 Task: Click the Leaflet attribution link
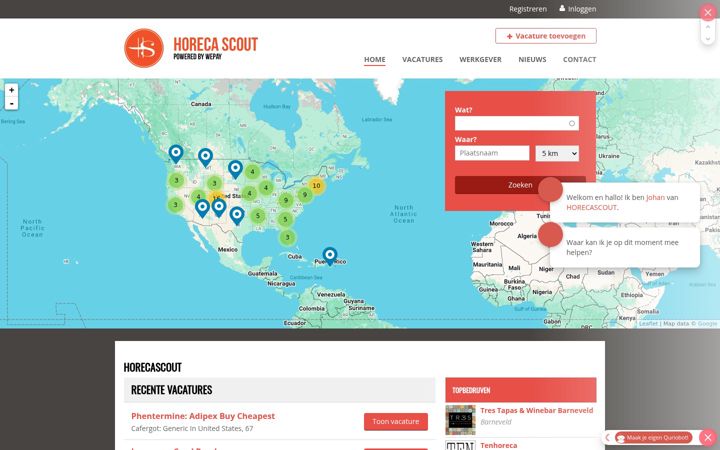click(648, 324)
